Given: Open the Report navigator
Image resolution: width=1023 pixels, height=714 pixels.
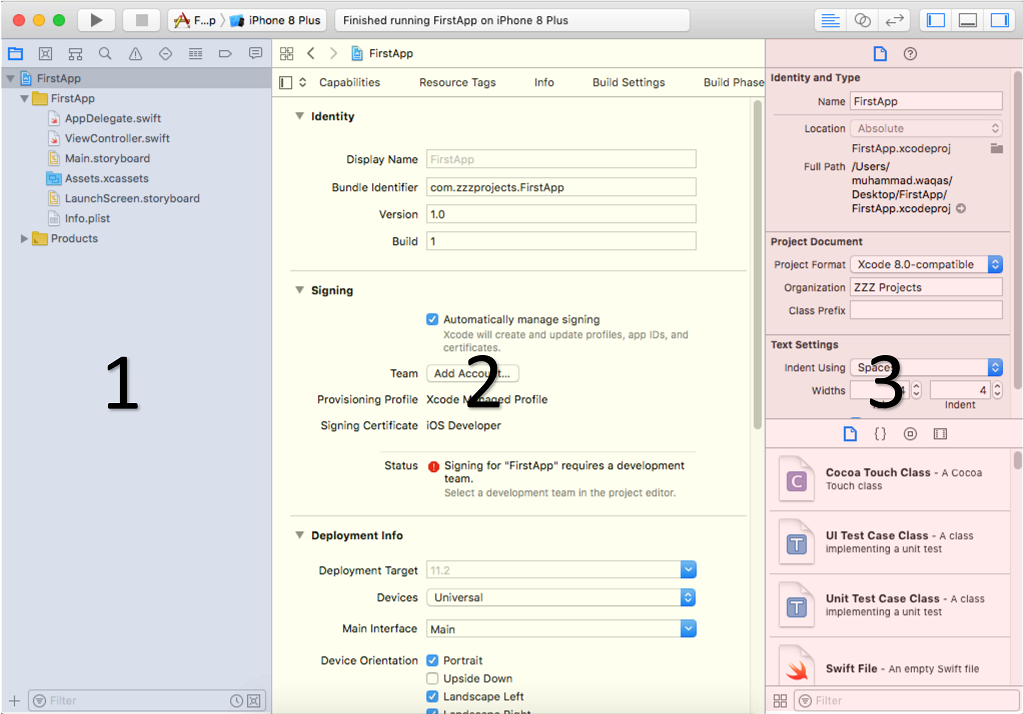Looking at the screenshot, I should [x=255, y=54].
